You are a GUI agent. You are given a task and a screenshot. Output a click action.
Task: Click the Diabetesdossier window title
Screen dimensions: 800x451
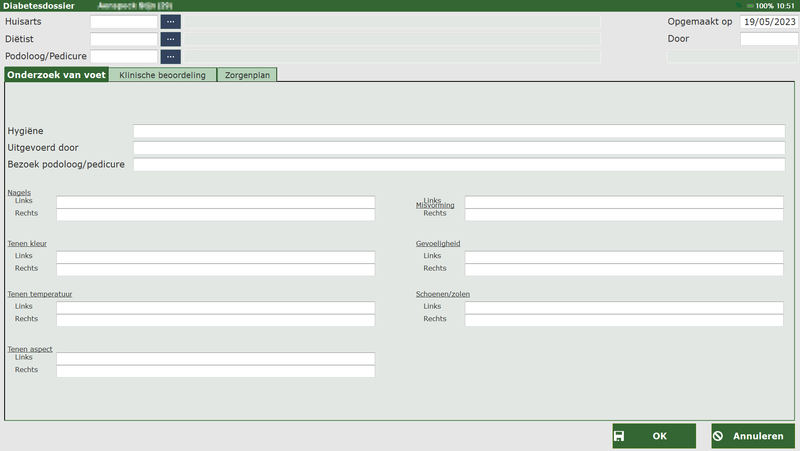click(39, 6)
